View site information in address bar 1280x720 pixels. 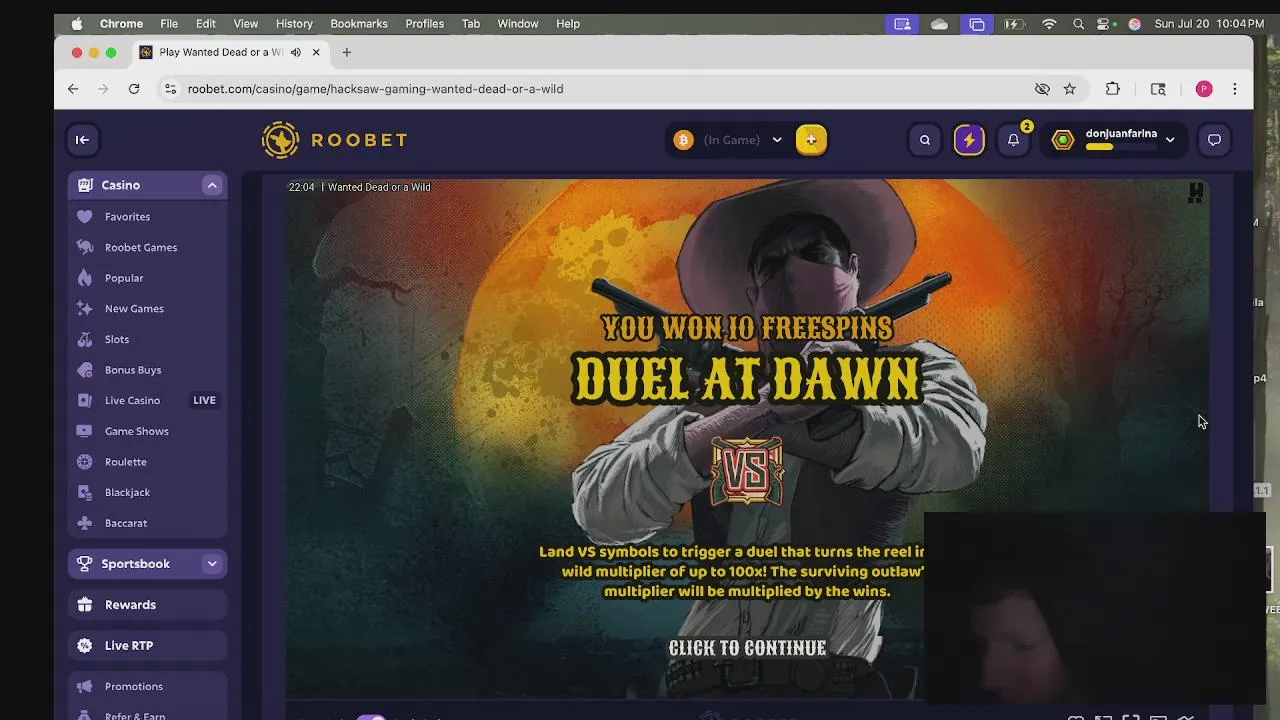[x=170, y=89]
